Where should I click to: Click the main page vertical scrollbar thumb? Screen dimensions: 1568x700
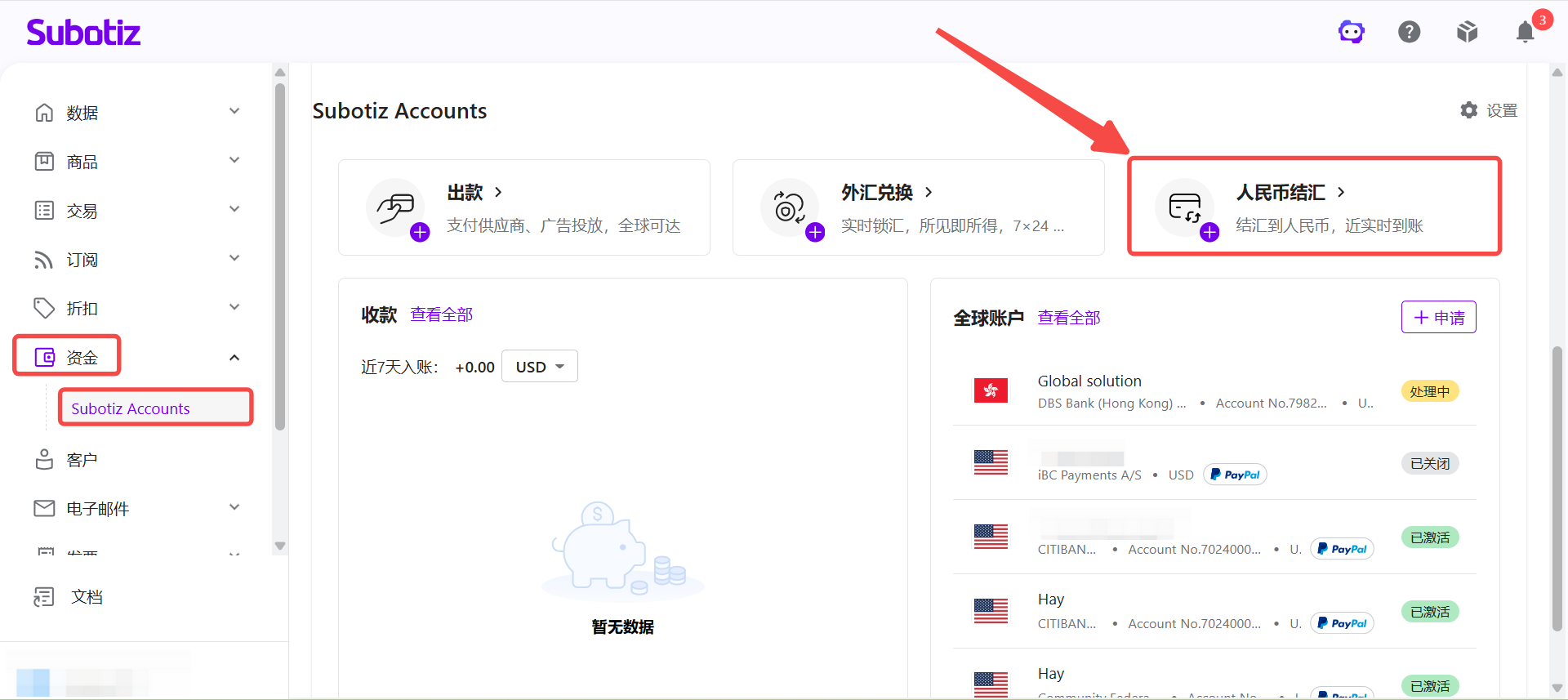pyautogui.click(x=1557, y=488)
